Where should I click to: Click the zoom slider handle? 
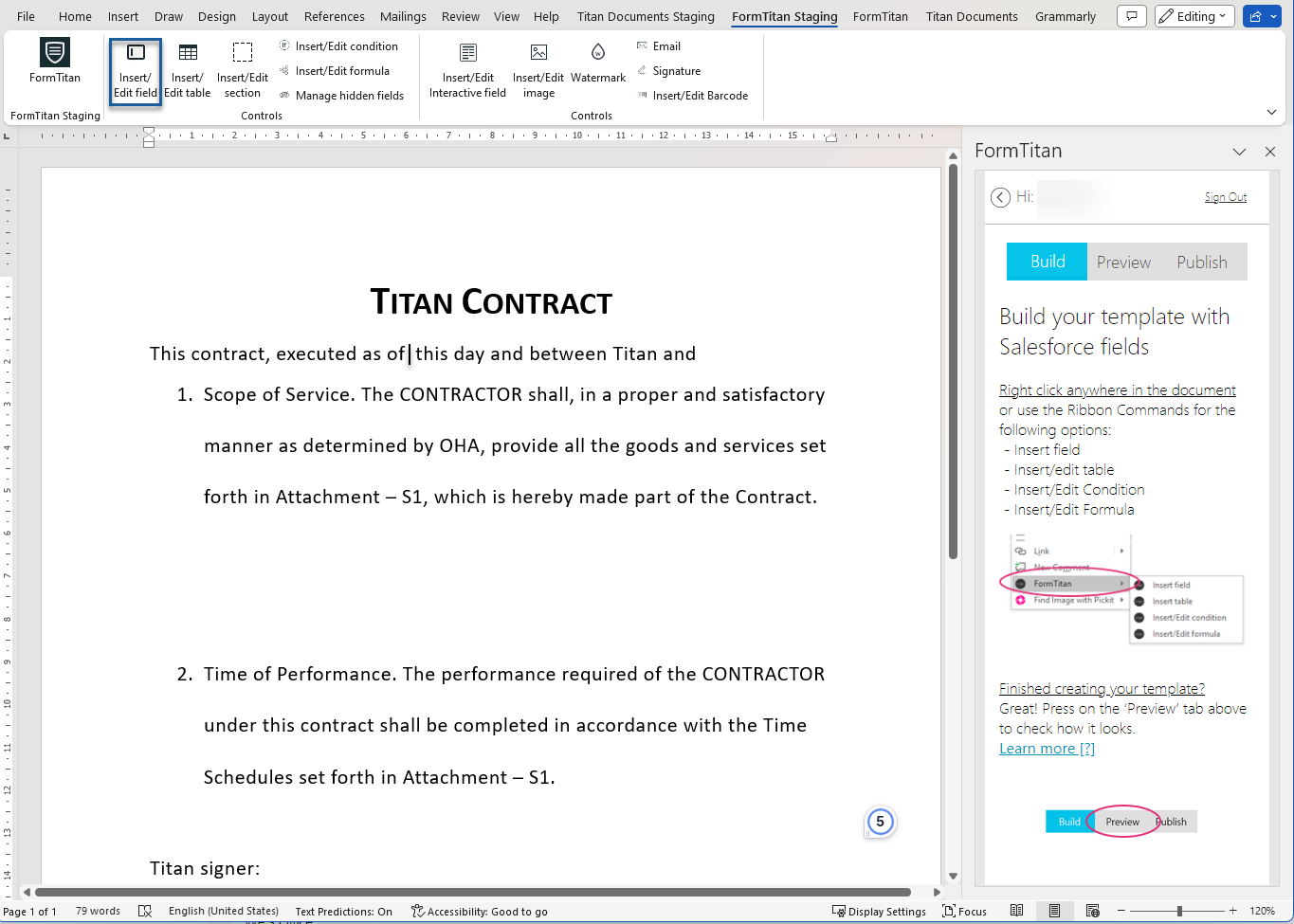[1179, 912]
